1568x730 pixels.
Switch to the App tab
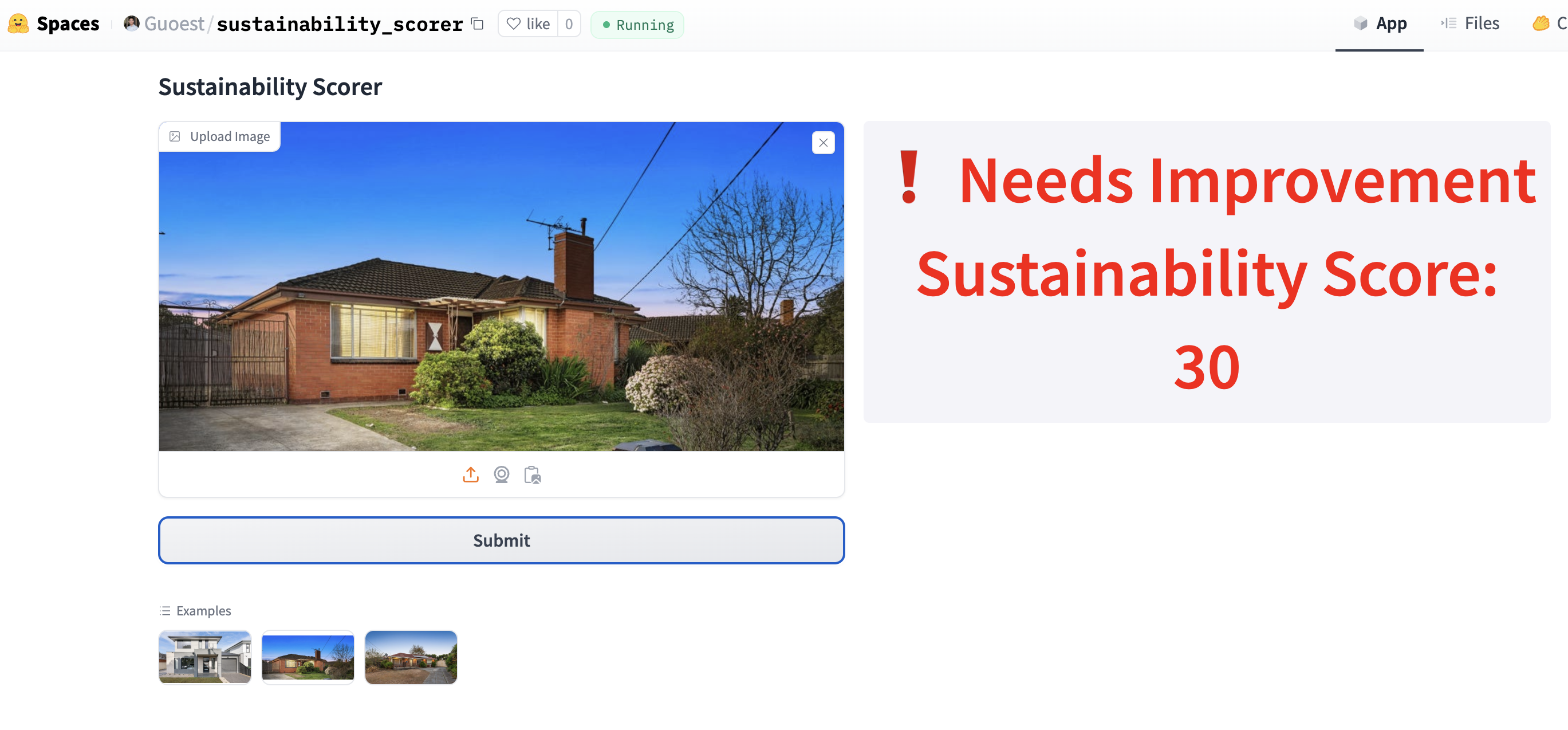click(x=1380, y=23)
